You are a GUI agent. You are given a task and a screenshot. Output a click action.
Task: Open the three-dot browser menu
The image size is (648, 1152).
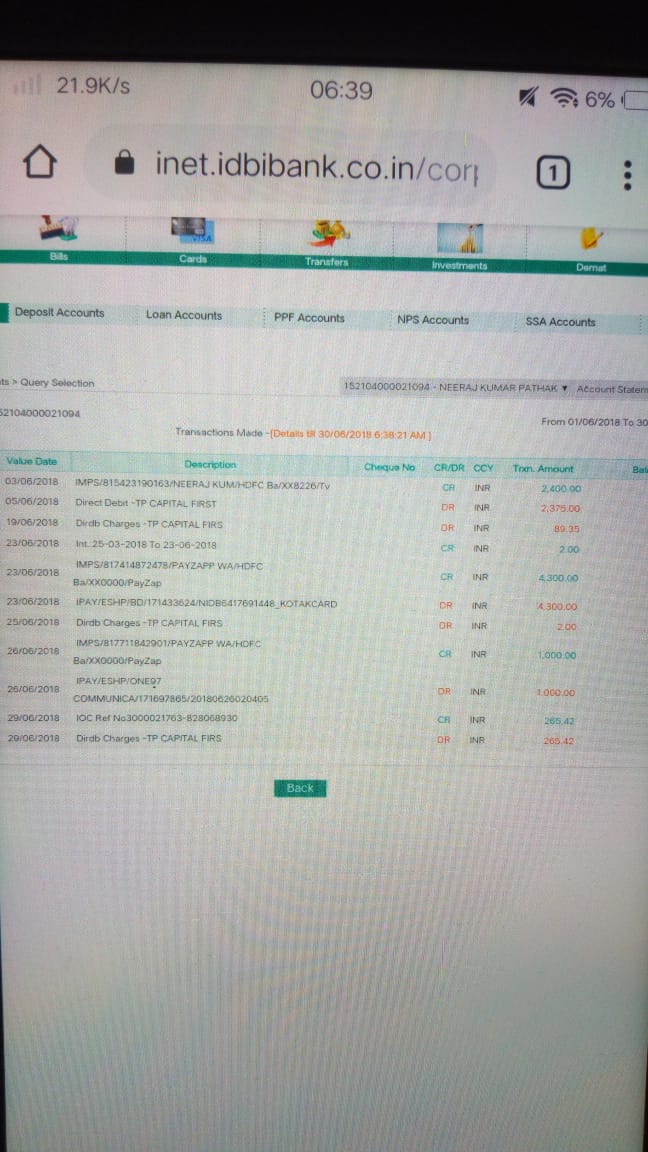tap(627, 175)
